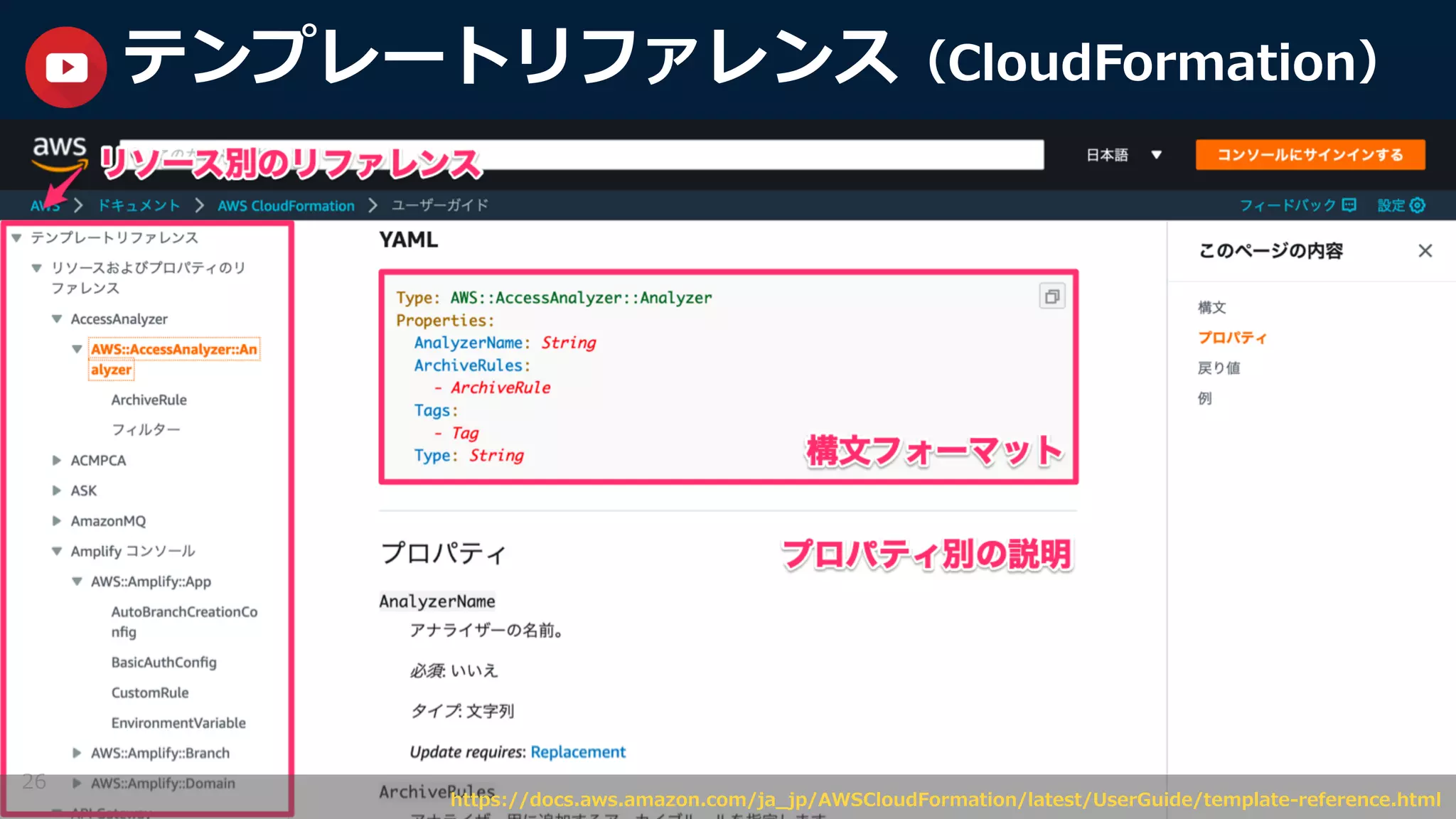Click コンソールにサインインする button

(x=1310, y=155)
